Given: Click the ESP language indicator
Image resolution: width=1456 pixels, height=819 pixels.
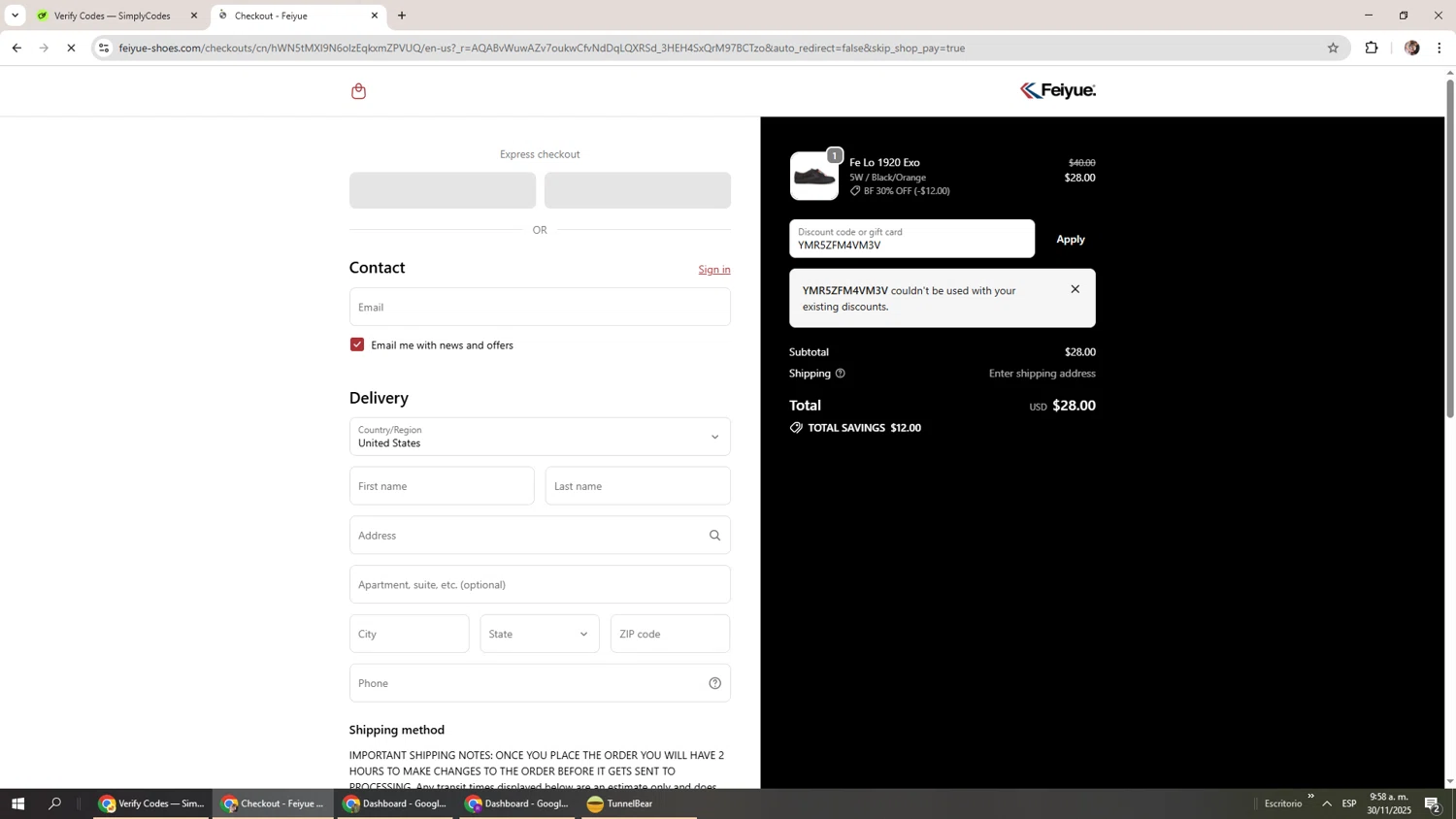Looking at the screenshot, I should tap(1349, 803).
